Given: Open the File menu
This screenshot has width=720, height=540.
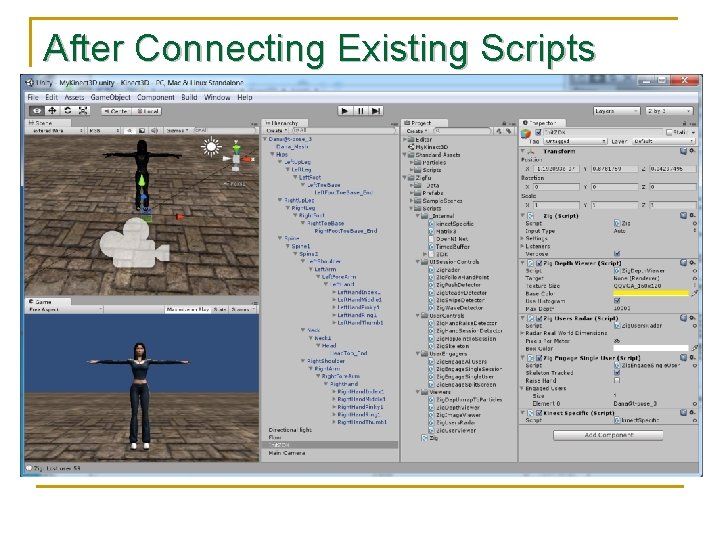Looking at the screenshot, I should click(33, 97).
